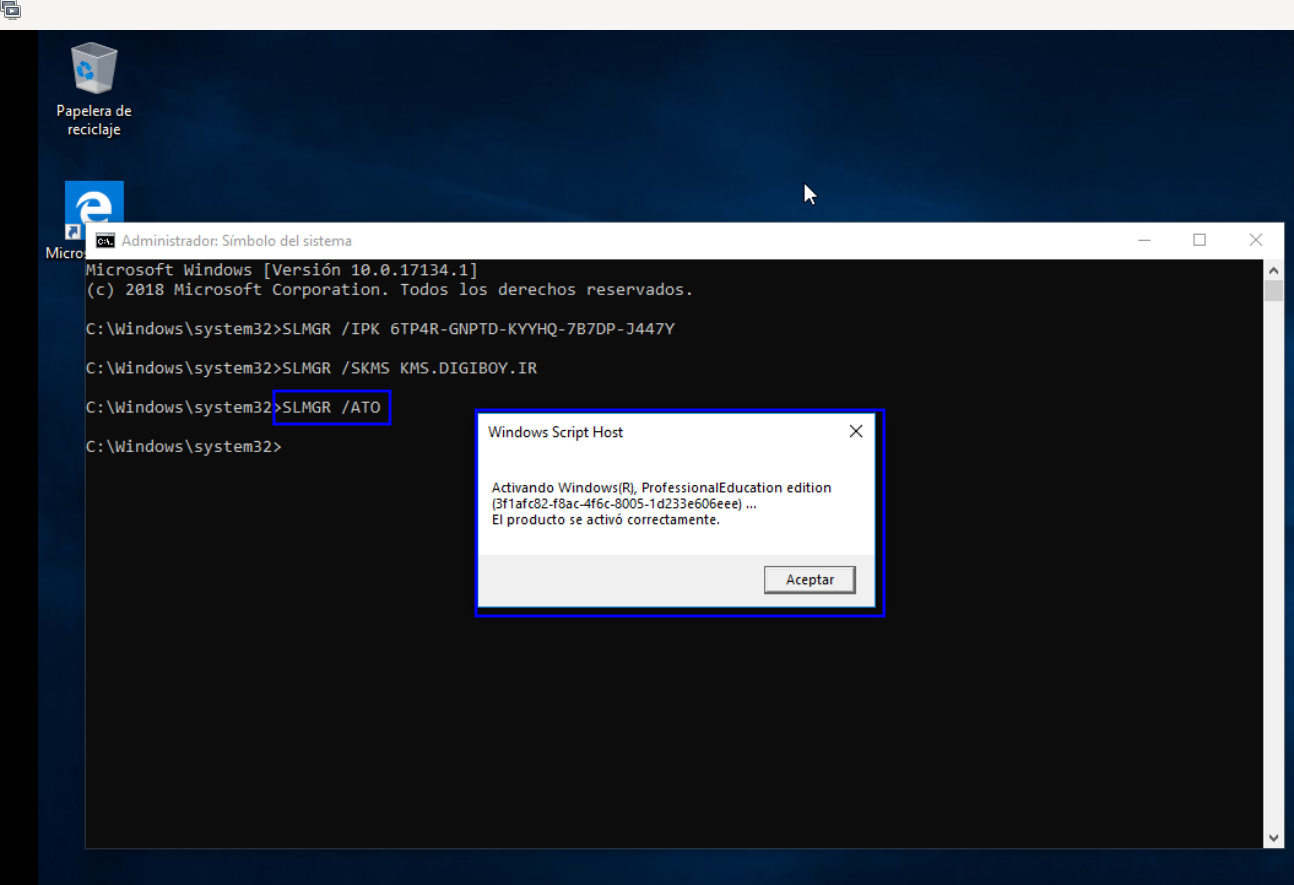1294x885 pixels.
Task: Click the Windows Script Host dialog title
Action: tap(556, 432)
